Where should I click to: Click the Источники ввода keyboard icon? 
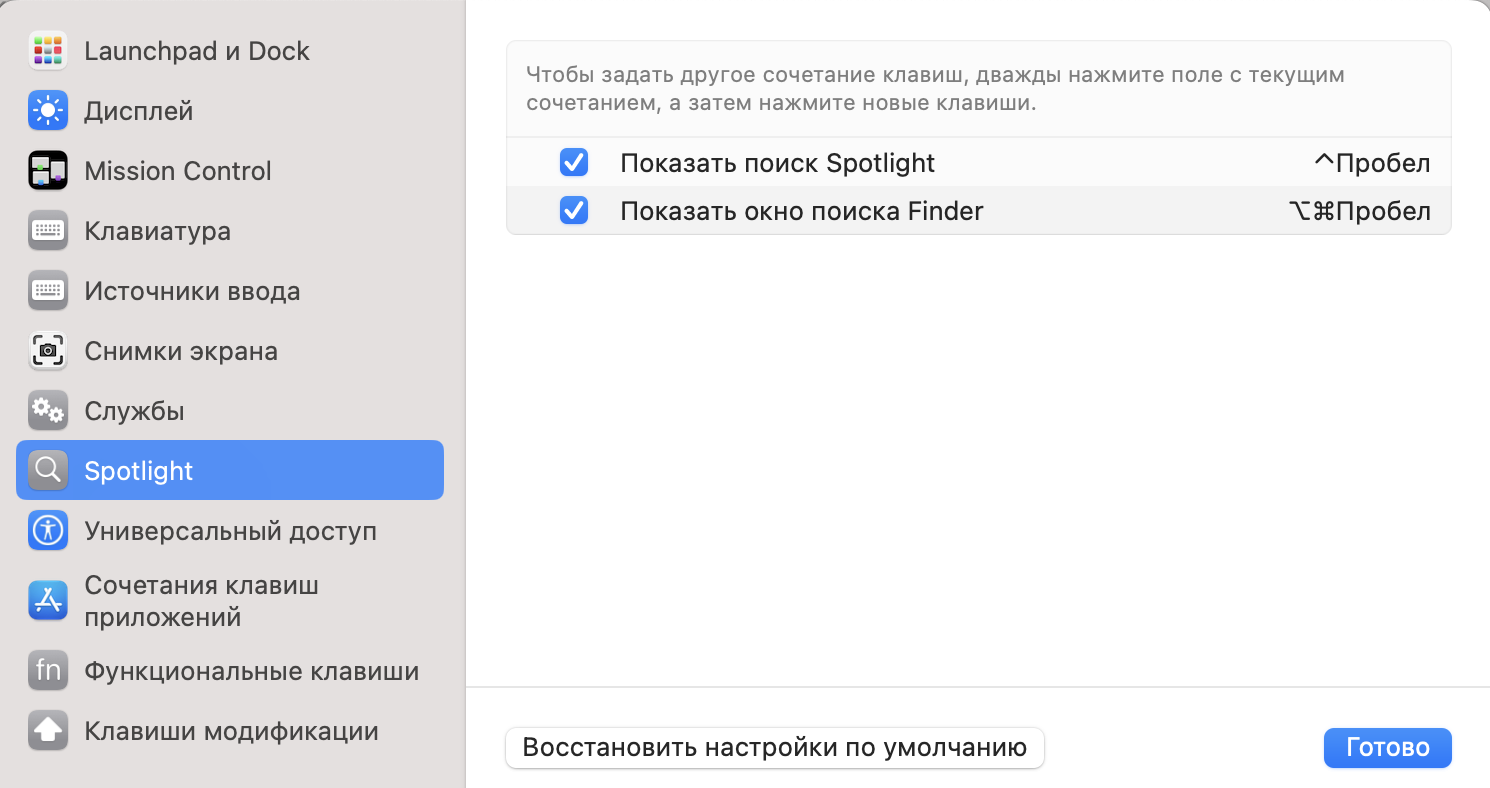(48, 291)
